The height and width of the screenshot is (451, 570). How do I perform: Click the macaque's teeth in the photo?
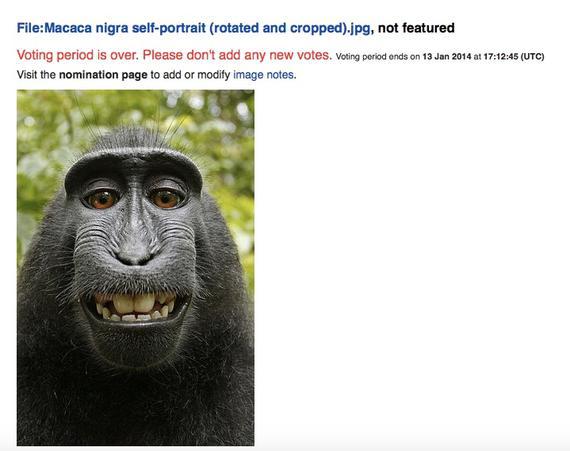coord(135,306)
